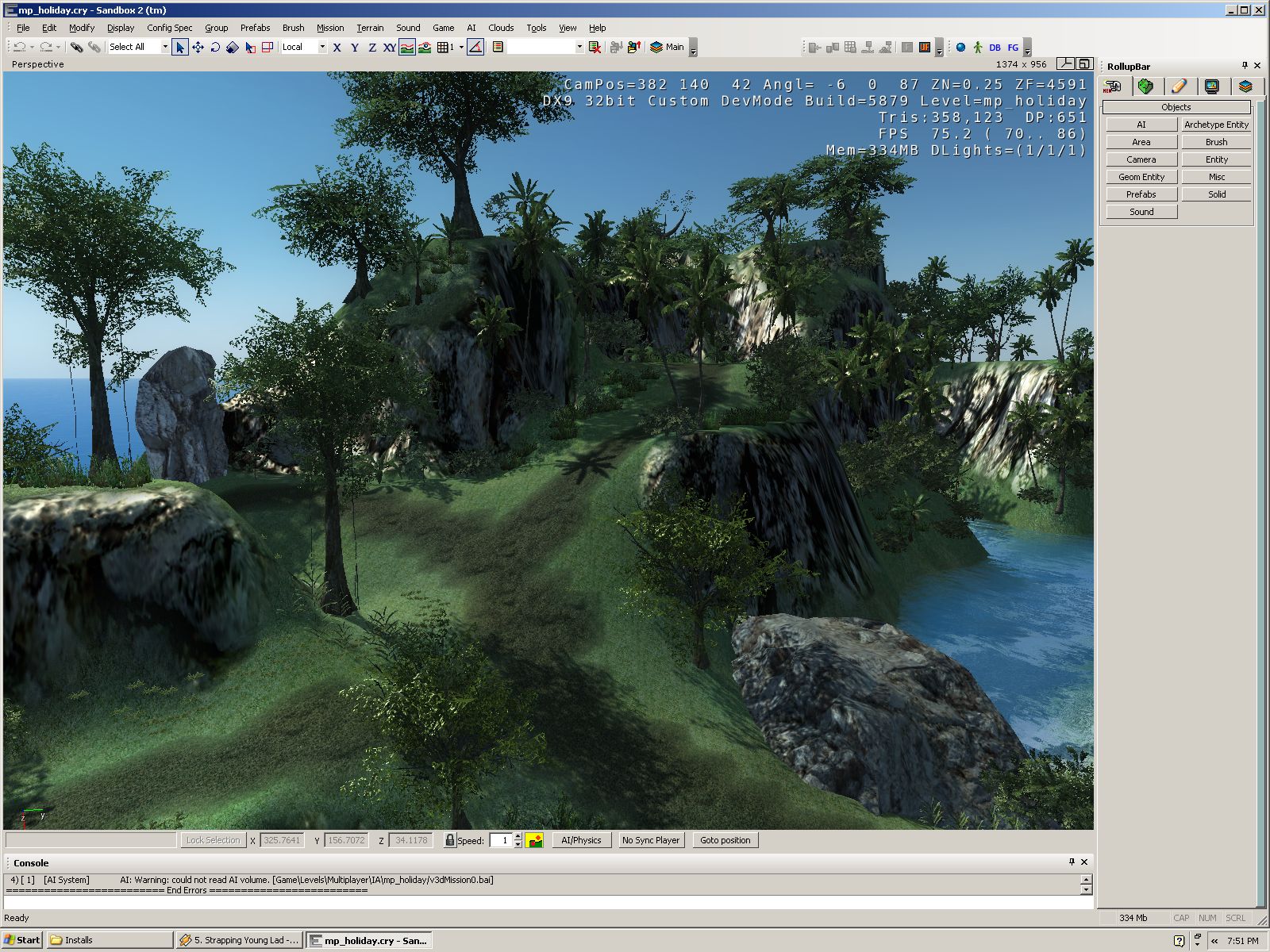The height and width of the screenshot is (952, 1270).
Task: Click the Goto position button
Action: (x=725, y=840)
